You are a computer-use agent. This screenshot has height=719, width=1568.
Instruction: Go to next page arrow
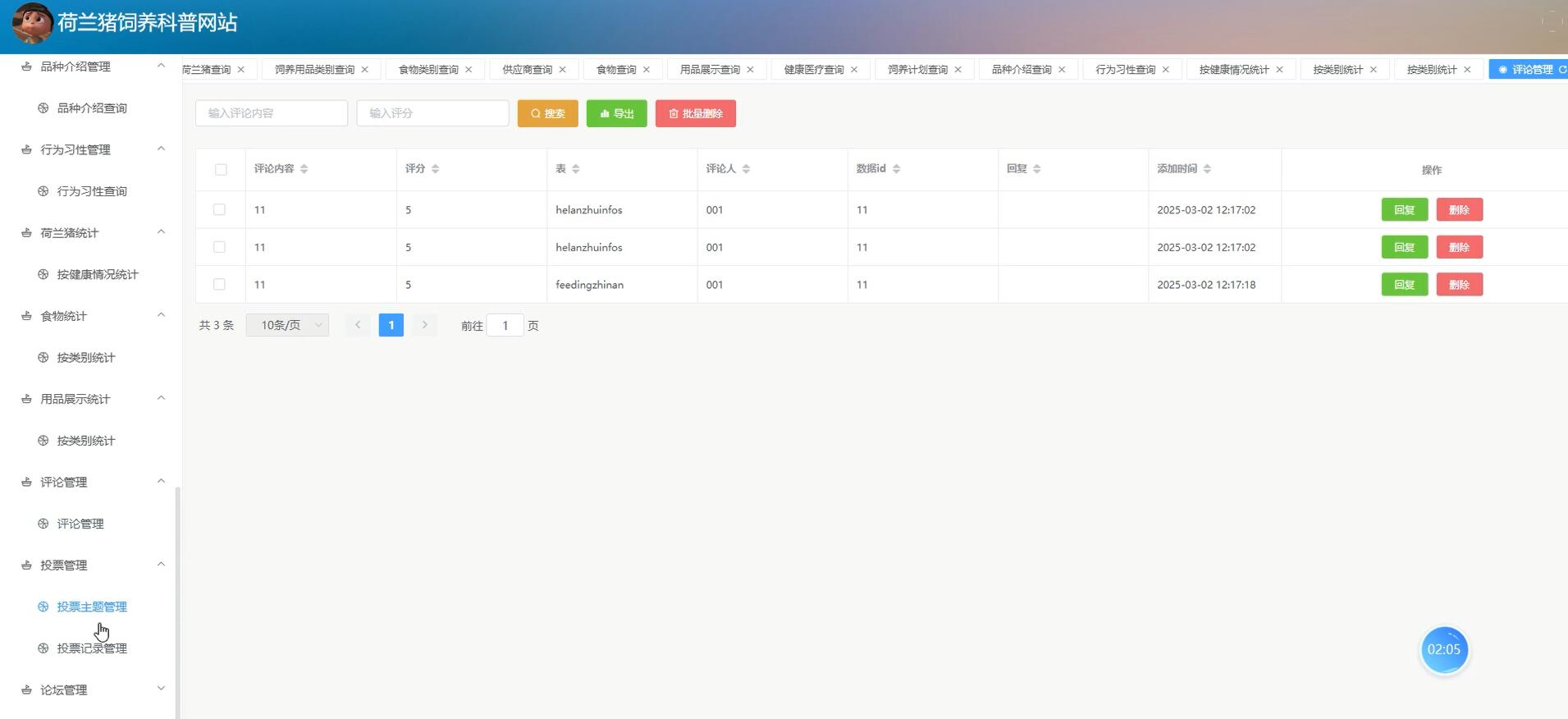coord(424,325)
